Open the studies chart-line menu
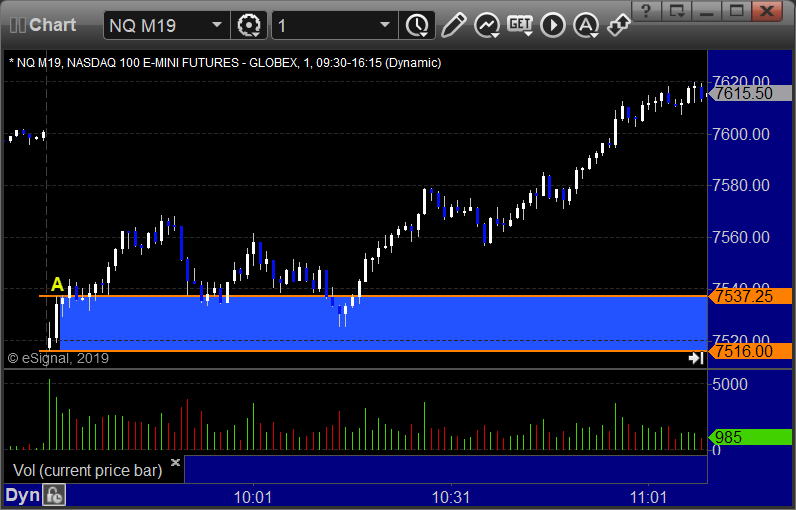This screenshot has height=510, width=796. (487, 25)
